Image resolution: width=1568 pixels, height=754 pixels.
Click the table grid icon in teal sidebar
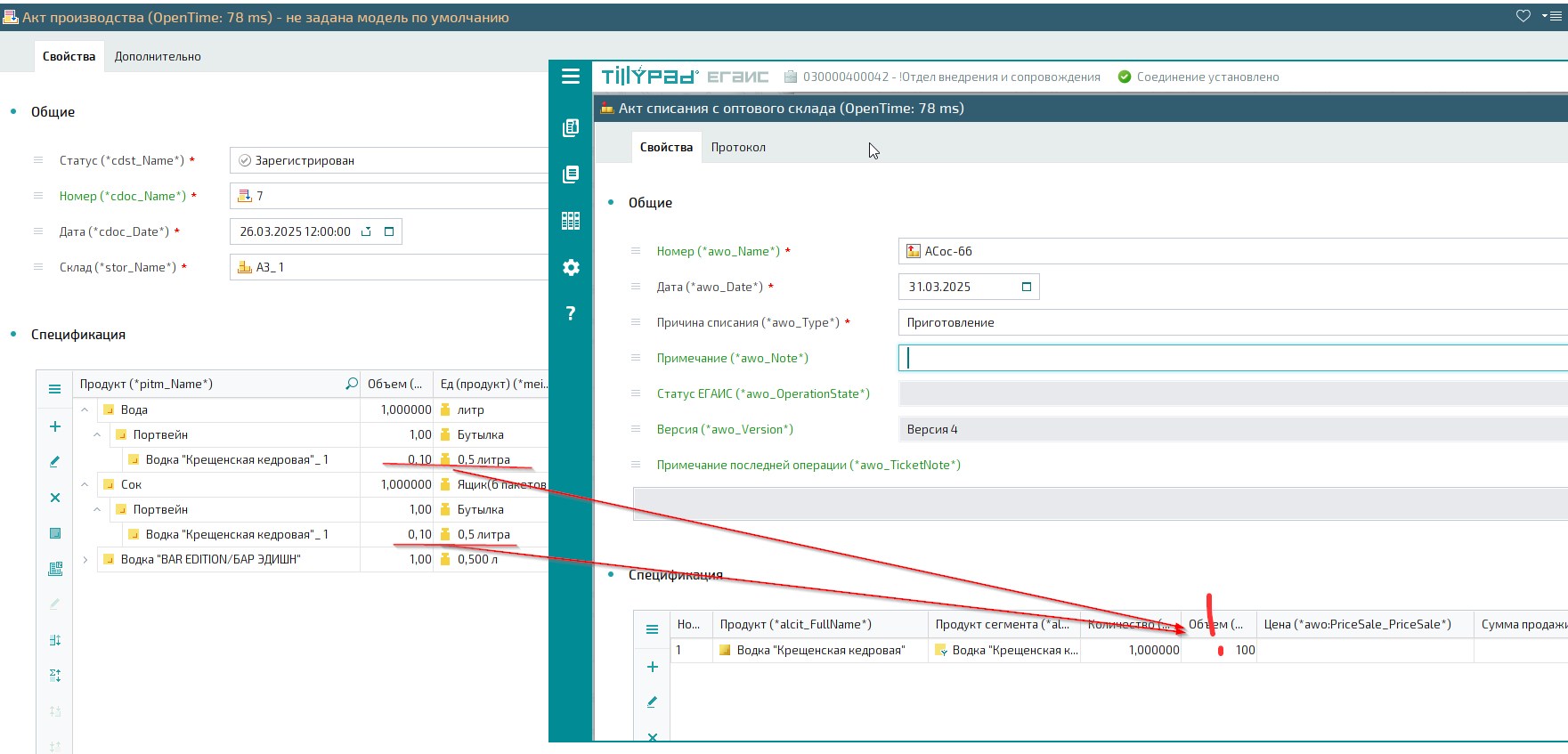(x=571, y=221)
